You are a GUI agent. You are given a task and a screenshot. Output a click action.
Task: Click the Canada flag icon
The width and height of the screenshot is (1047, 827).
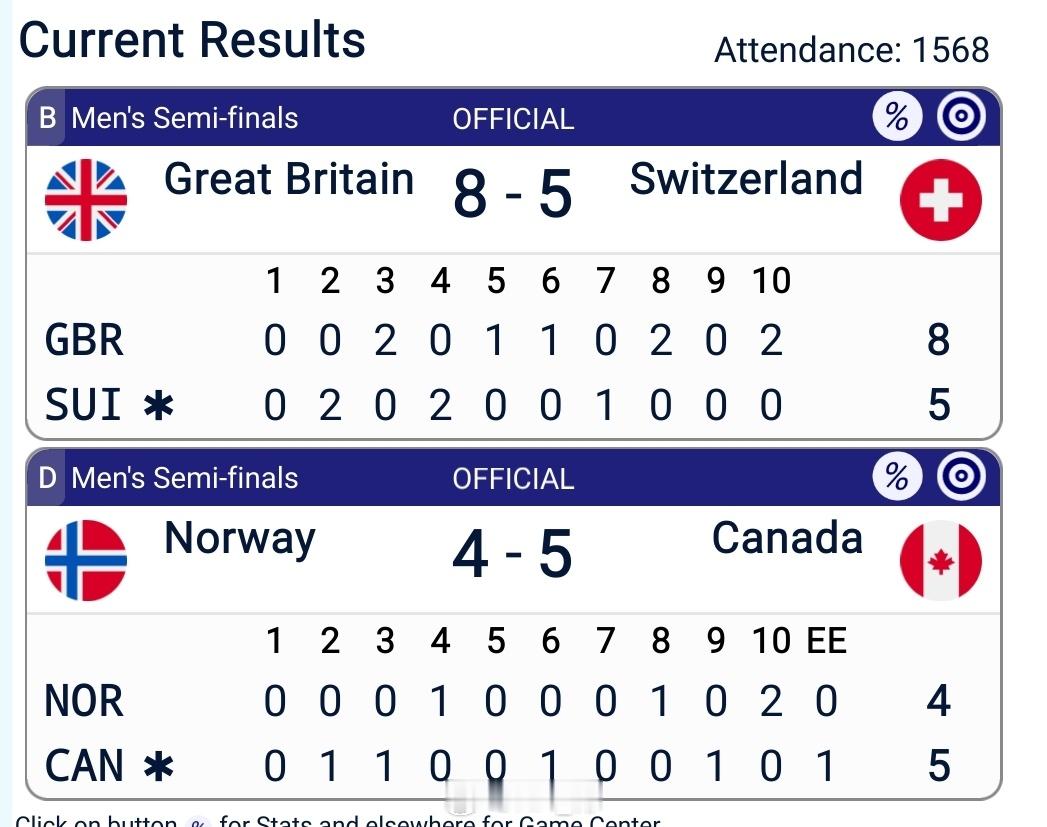940,560
